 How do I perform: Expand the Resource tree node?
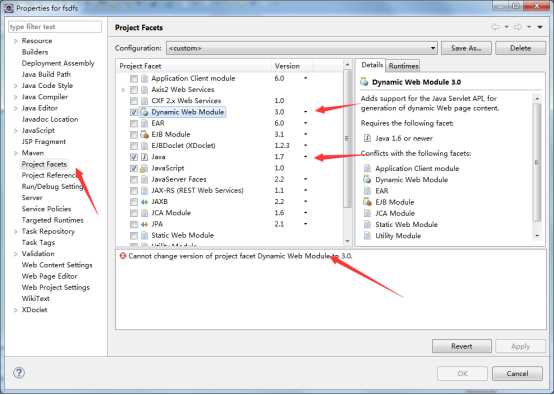pos(16,41)
